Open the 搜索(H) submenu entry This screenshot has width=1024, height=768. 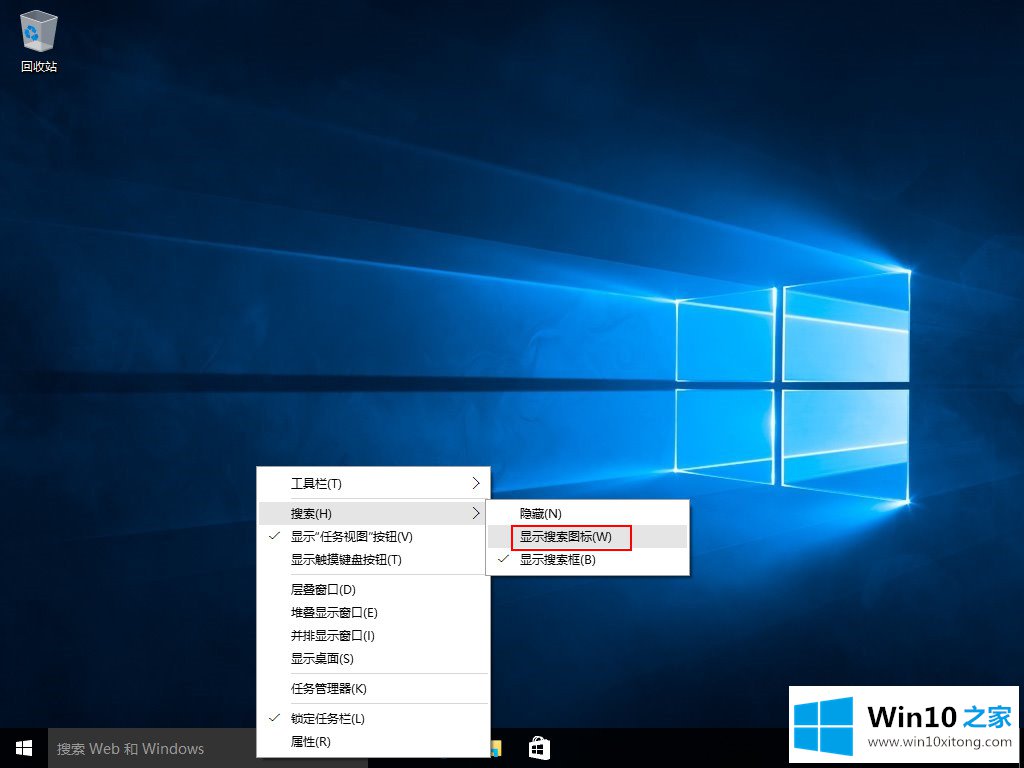[x=374, y=513]
